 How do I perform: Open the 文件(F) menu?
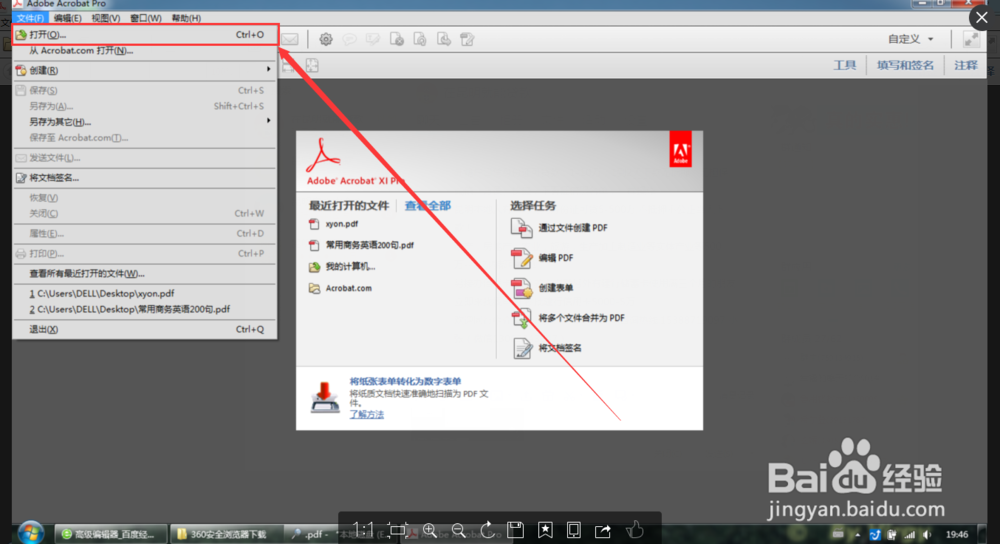[29, 18]
